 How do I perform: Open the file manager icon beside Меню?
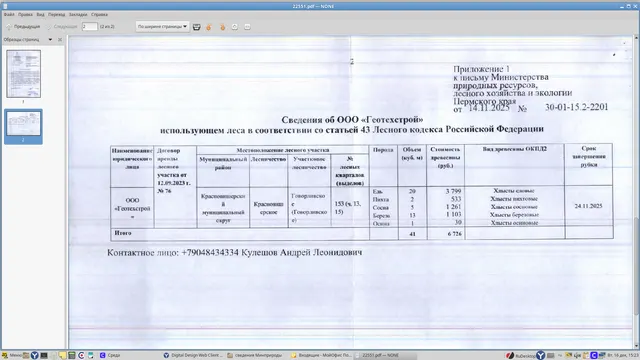(26, 356)
